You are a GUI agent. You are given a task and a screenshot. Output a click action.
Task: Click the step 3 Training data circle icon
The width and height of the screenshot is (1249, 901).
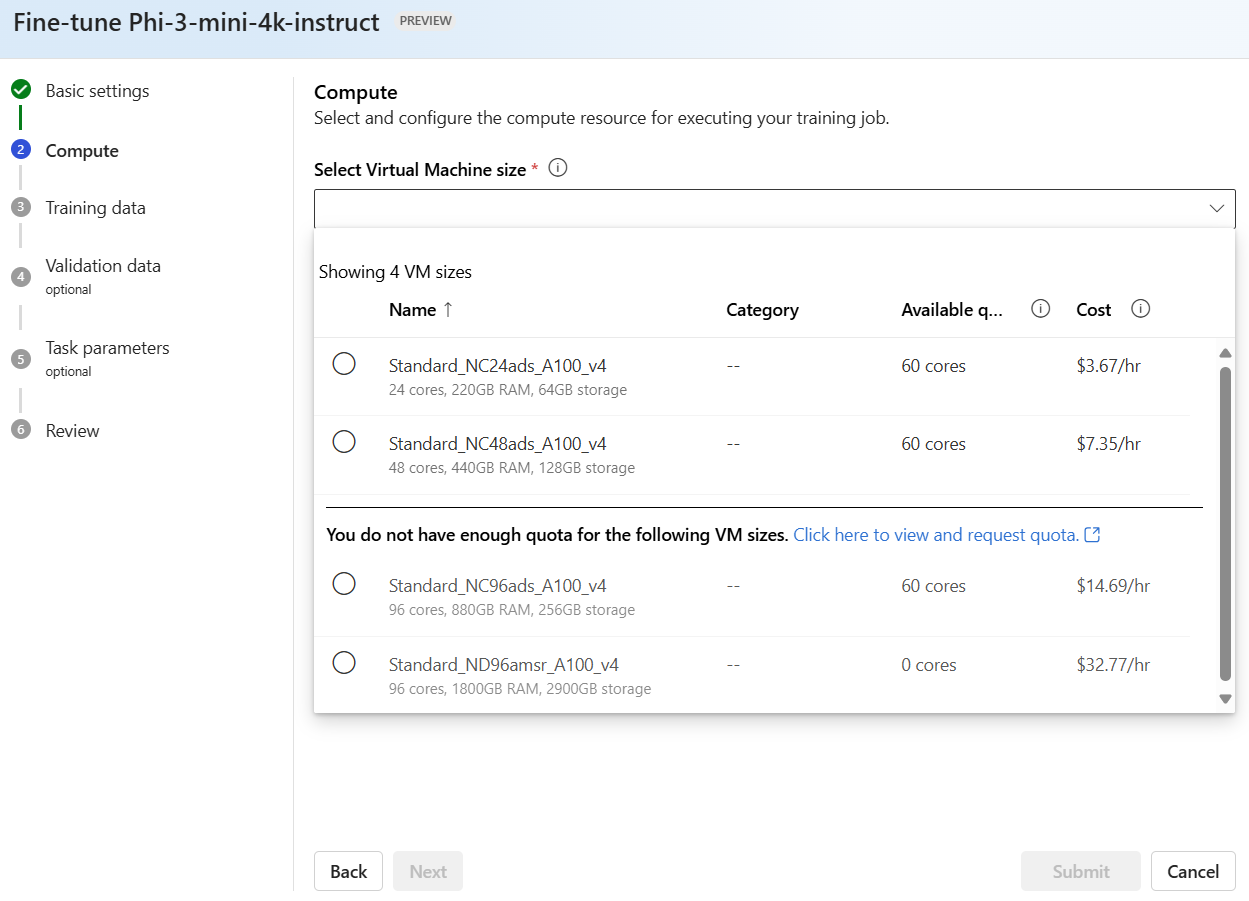21,207
